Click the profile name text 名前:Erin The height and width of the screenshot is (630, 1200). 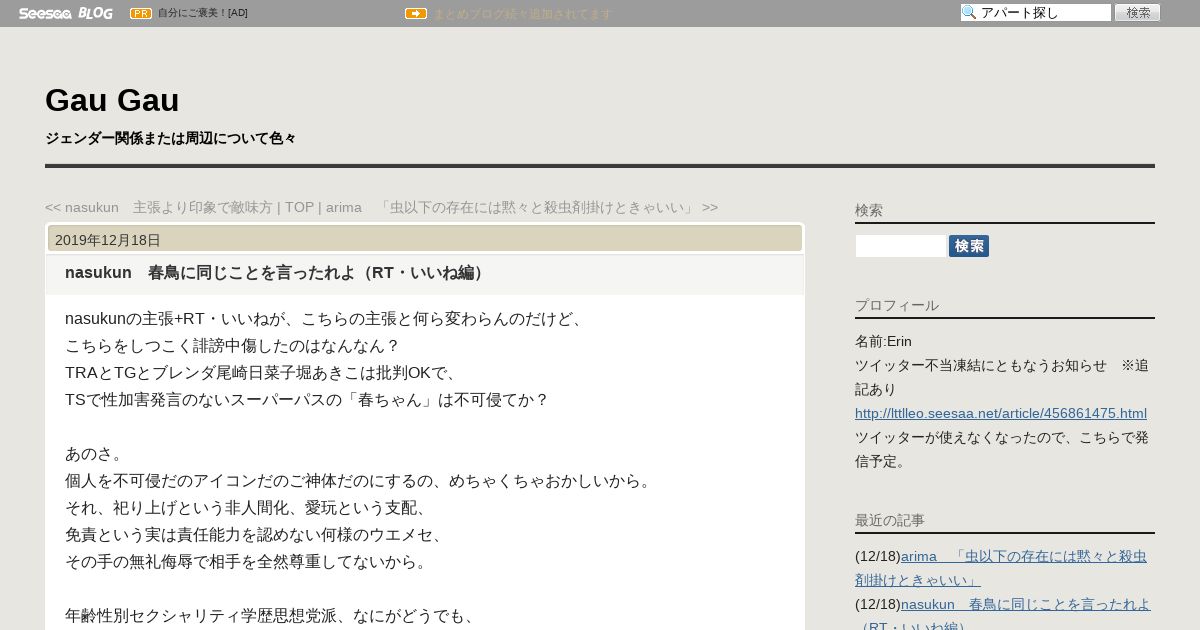(x=883, y=341)
